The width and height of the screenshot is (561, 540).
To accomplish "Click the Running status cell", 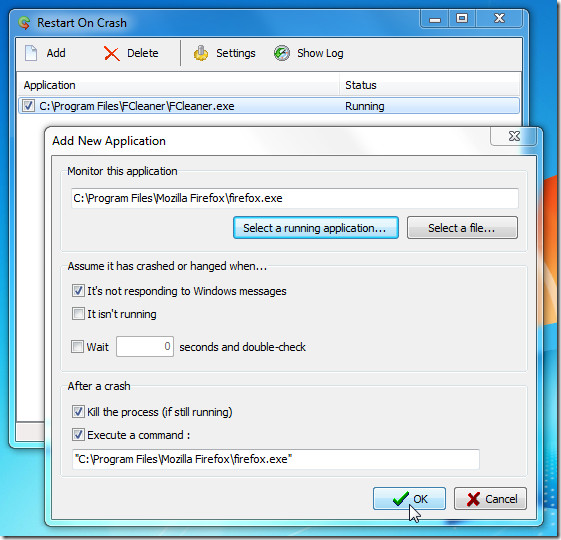I will (x=365, y=106).
